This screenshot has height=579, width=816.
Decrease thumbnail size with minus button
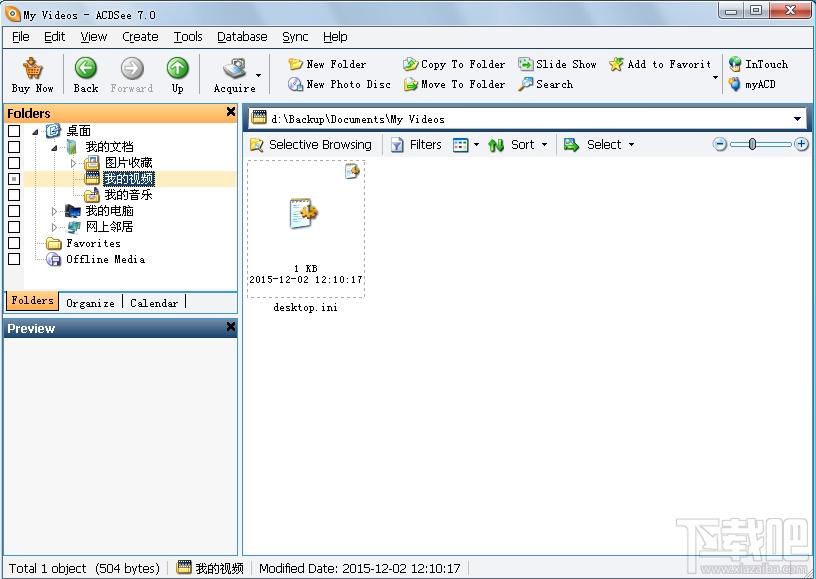pyautogui.click(x=720, y=144)
